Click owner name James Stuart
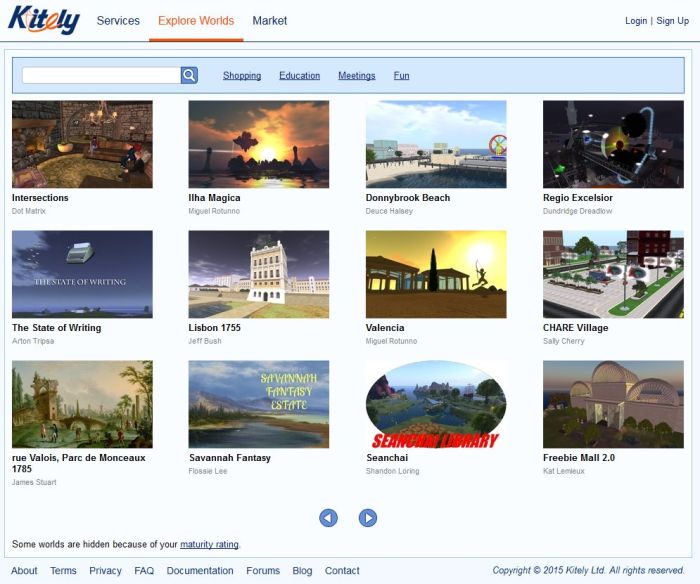Viewport: 700px width, 584px height. pyautogui.click(x=34, y=482)
